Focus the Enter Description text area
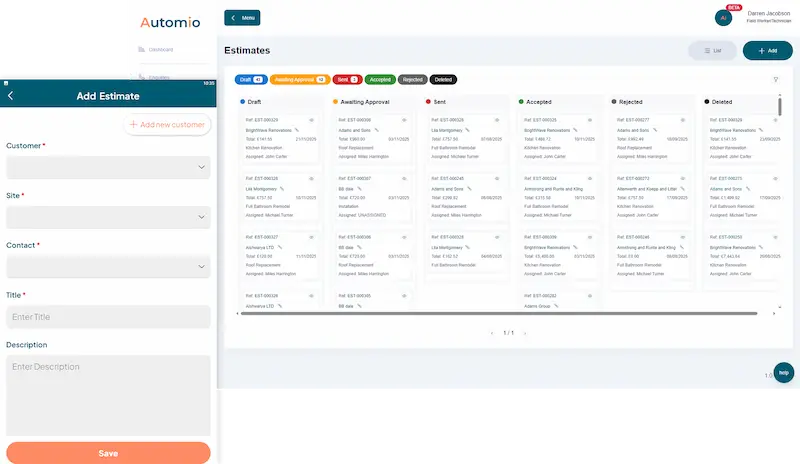Screen dimensions: 800x464 pos(108,396)
